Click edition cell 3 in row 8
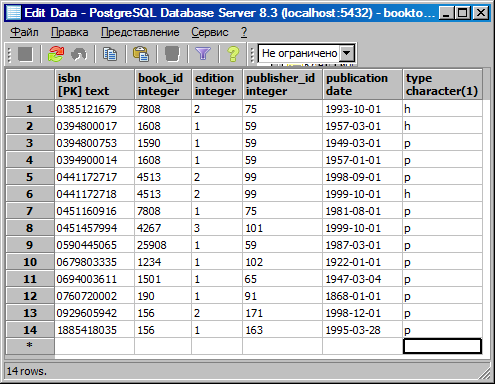The height and width of the screenshot is (384, 495). coord(217,228)
